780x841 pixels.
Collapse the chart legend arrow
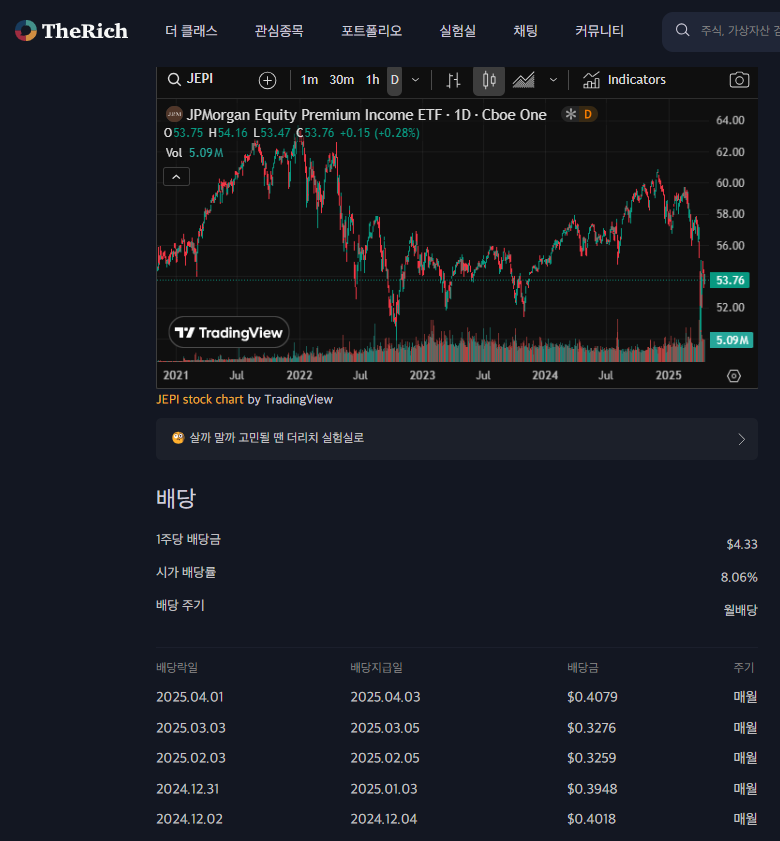[x=176, y=177]
